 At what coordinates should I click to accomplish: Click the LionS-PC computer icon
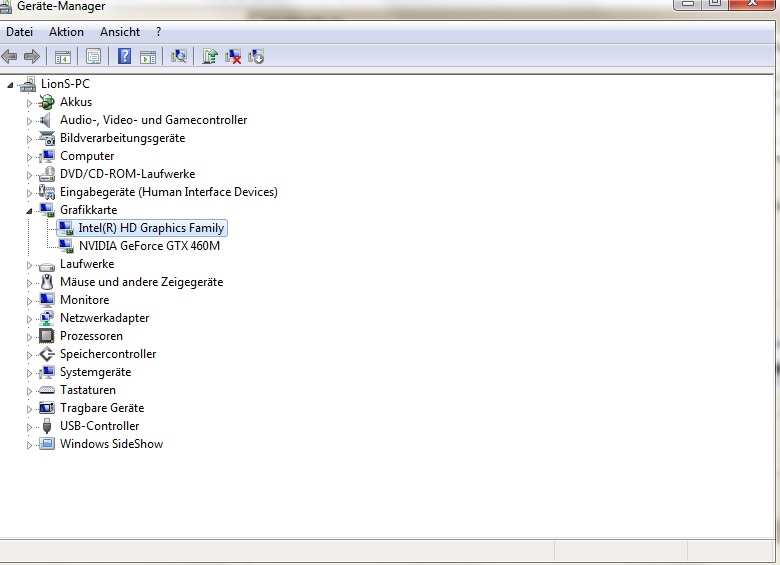pyautogui.click(x=28, y=84)
